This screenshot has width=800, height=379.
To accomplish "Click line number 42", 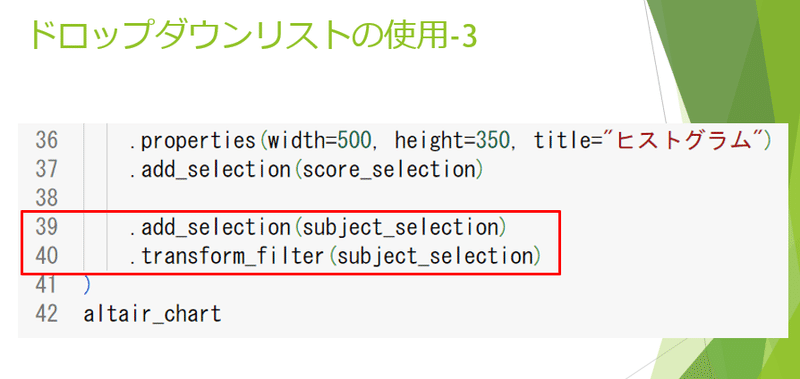I will pos(46,313).
